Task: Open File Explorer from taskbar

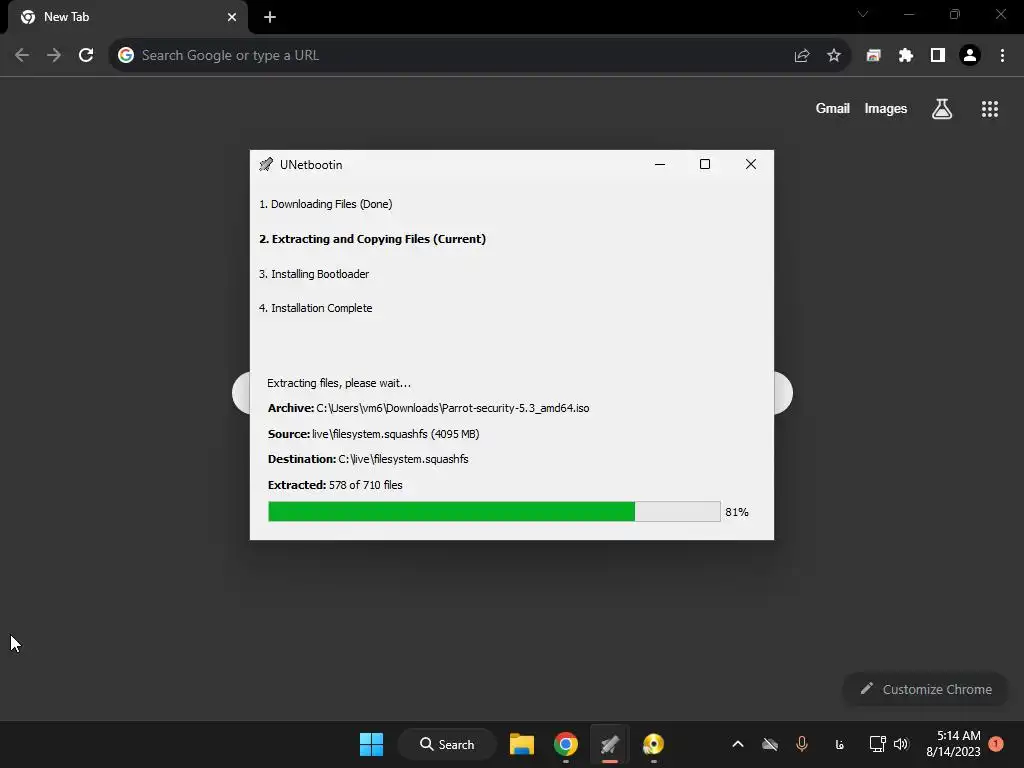Action: tap(522, 744)
